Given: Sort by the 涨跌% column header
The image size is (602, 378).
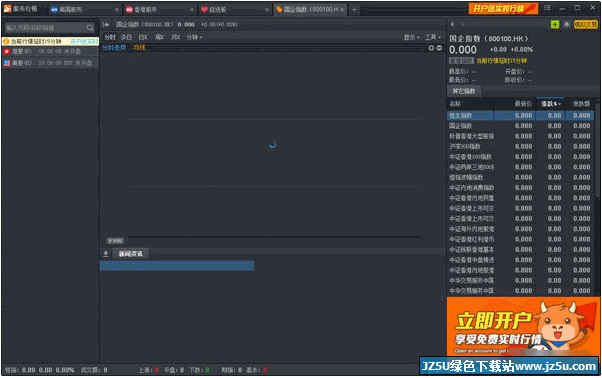Looking at the screenshot, I should [x=551, y=104].
